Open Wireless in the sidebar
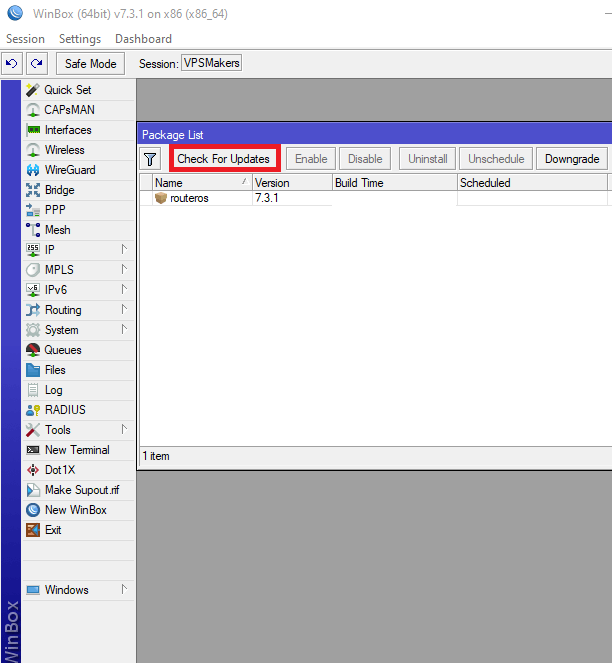 (79, 150)
